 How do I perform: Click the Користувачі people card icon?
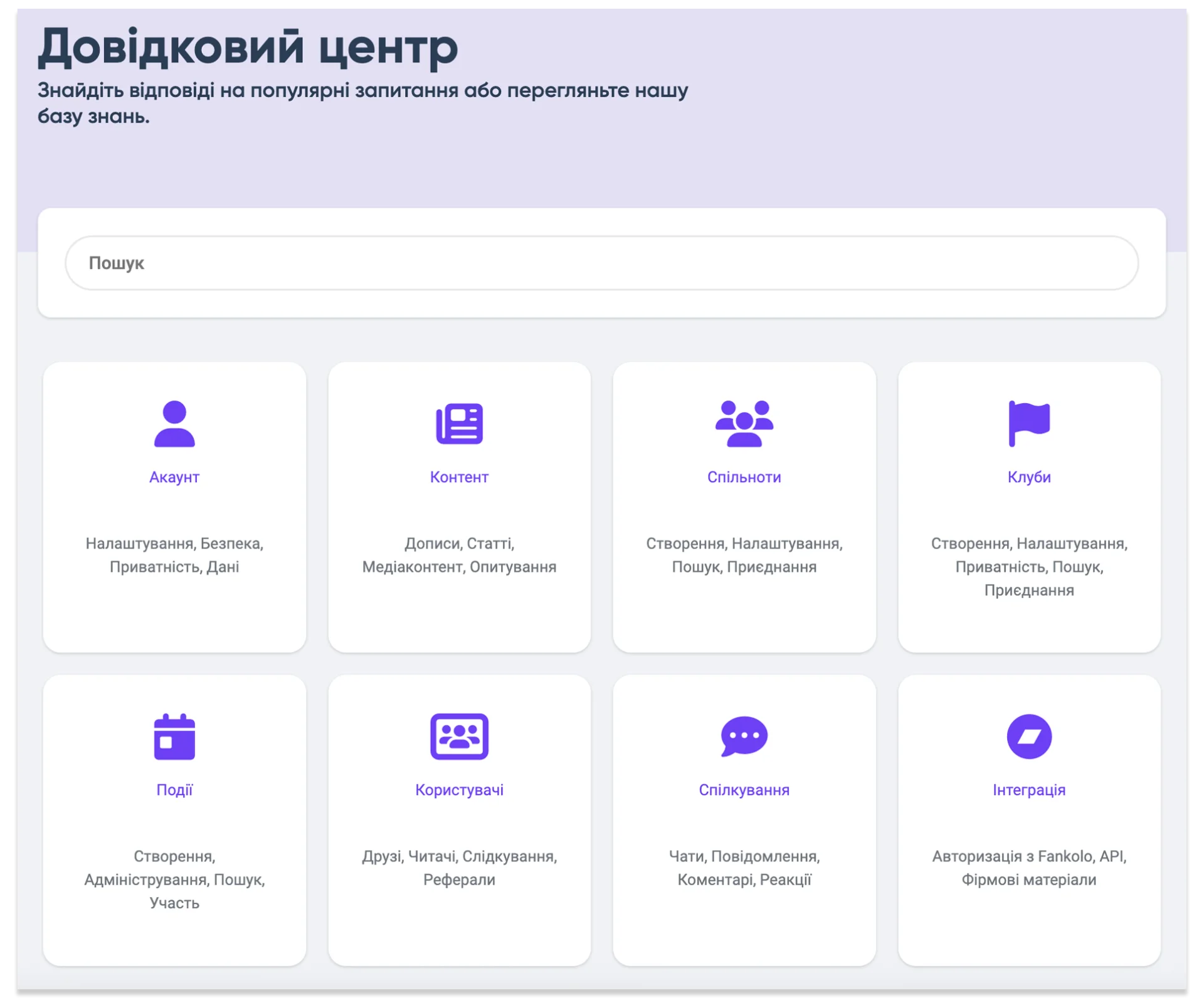(459, 737)
